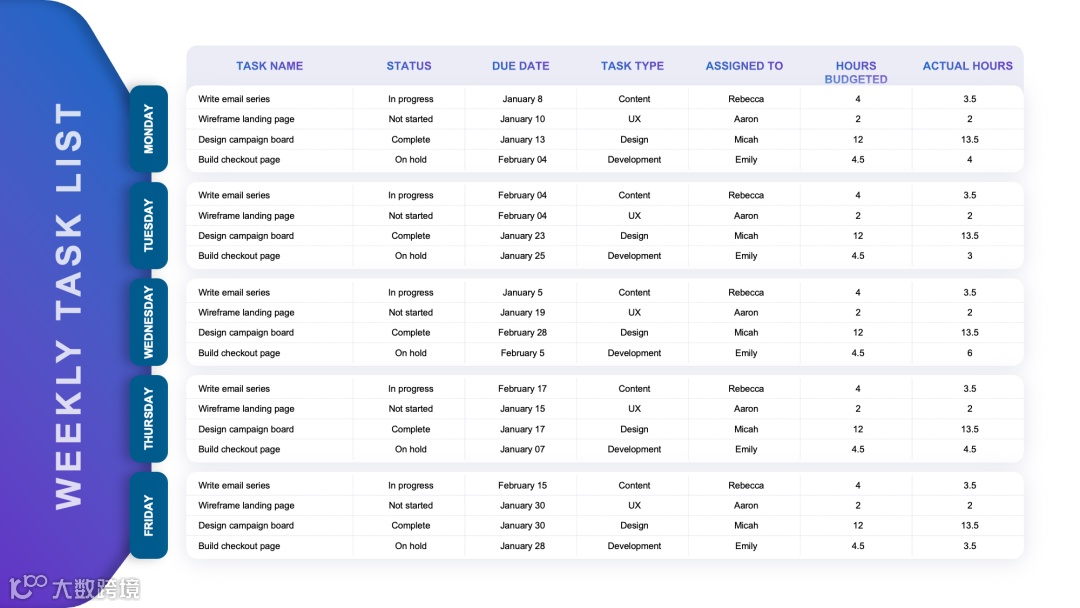
Task: Click the ASSIGNED TO column header
Action: pos(744,66)
